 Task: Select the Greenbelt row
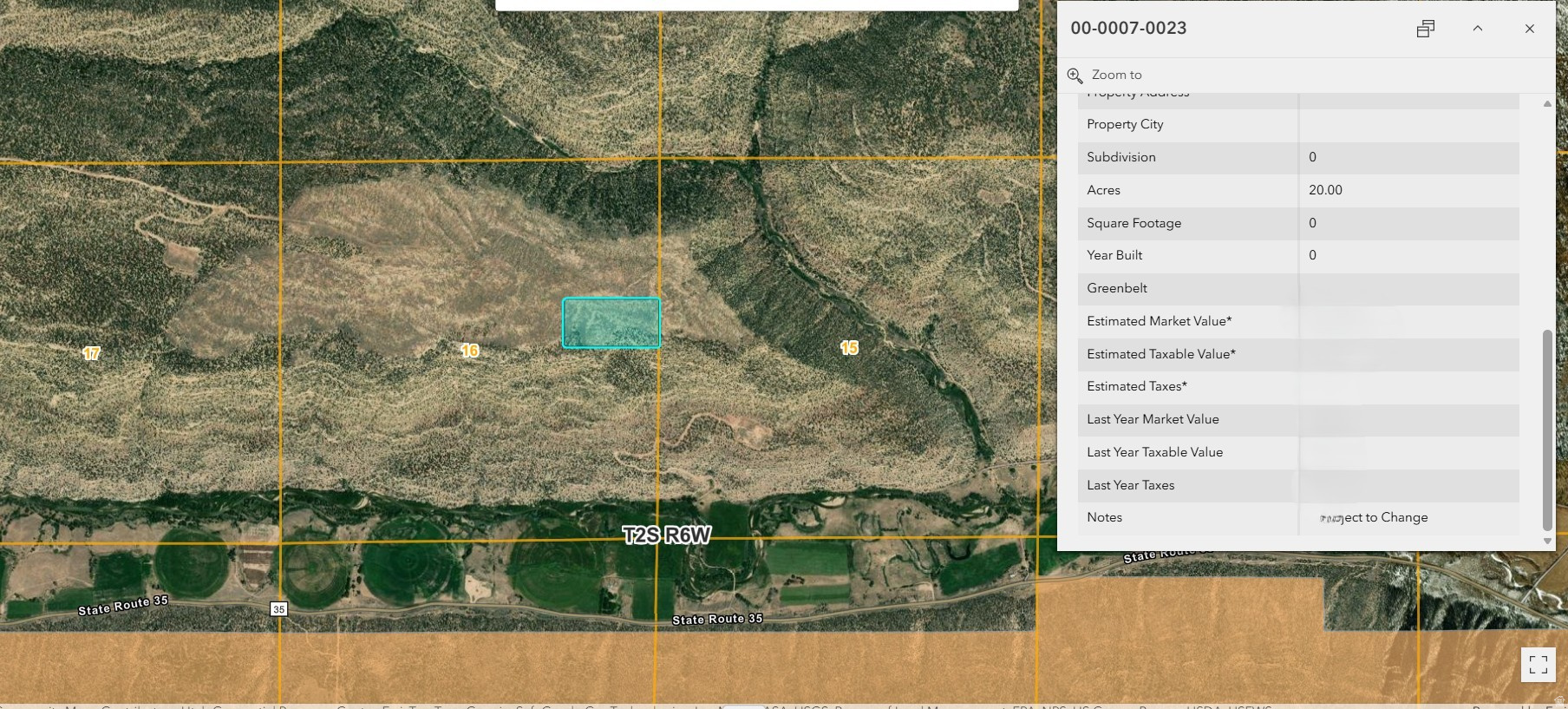point(1297,288)
